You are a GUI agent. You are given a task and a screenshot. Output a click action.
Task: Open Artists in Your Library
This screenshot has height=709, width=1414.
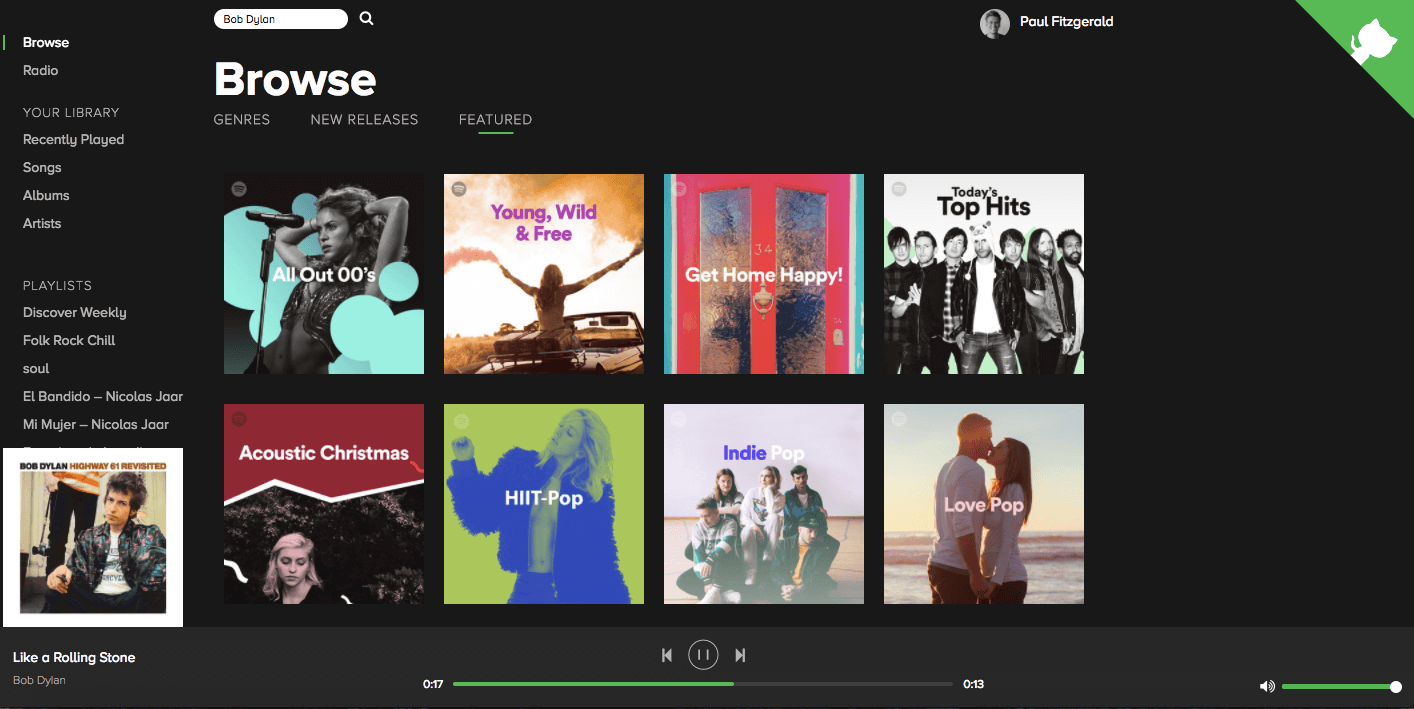click(42, 223)
